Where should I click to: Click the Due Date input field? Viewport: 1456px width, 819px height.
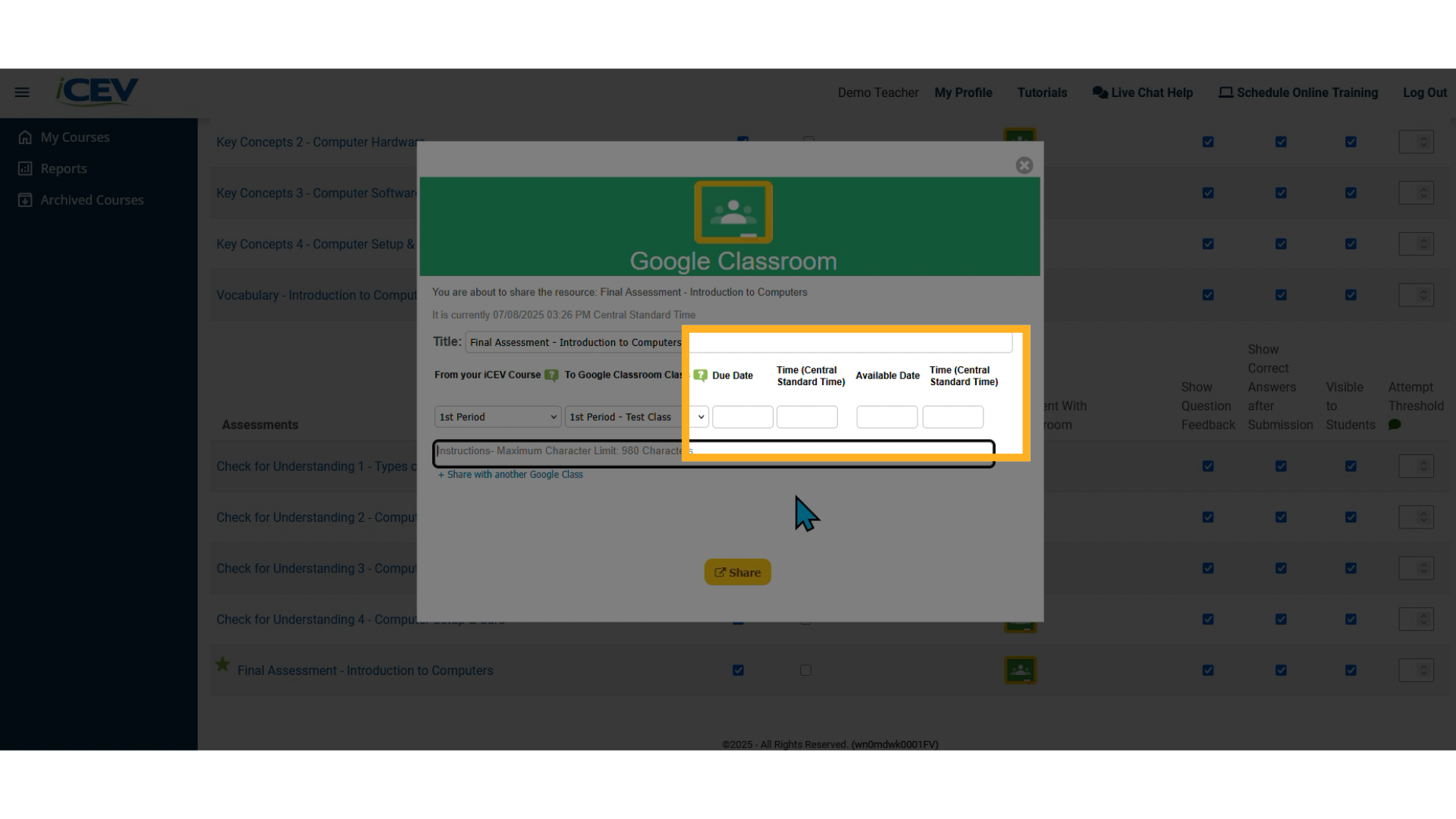click(742, 417)
